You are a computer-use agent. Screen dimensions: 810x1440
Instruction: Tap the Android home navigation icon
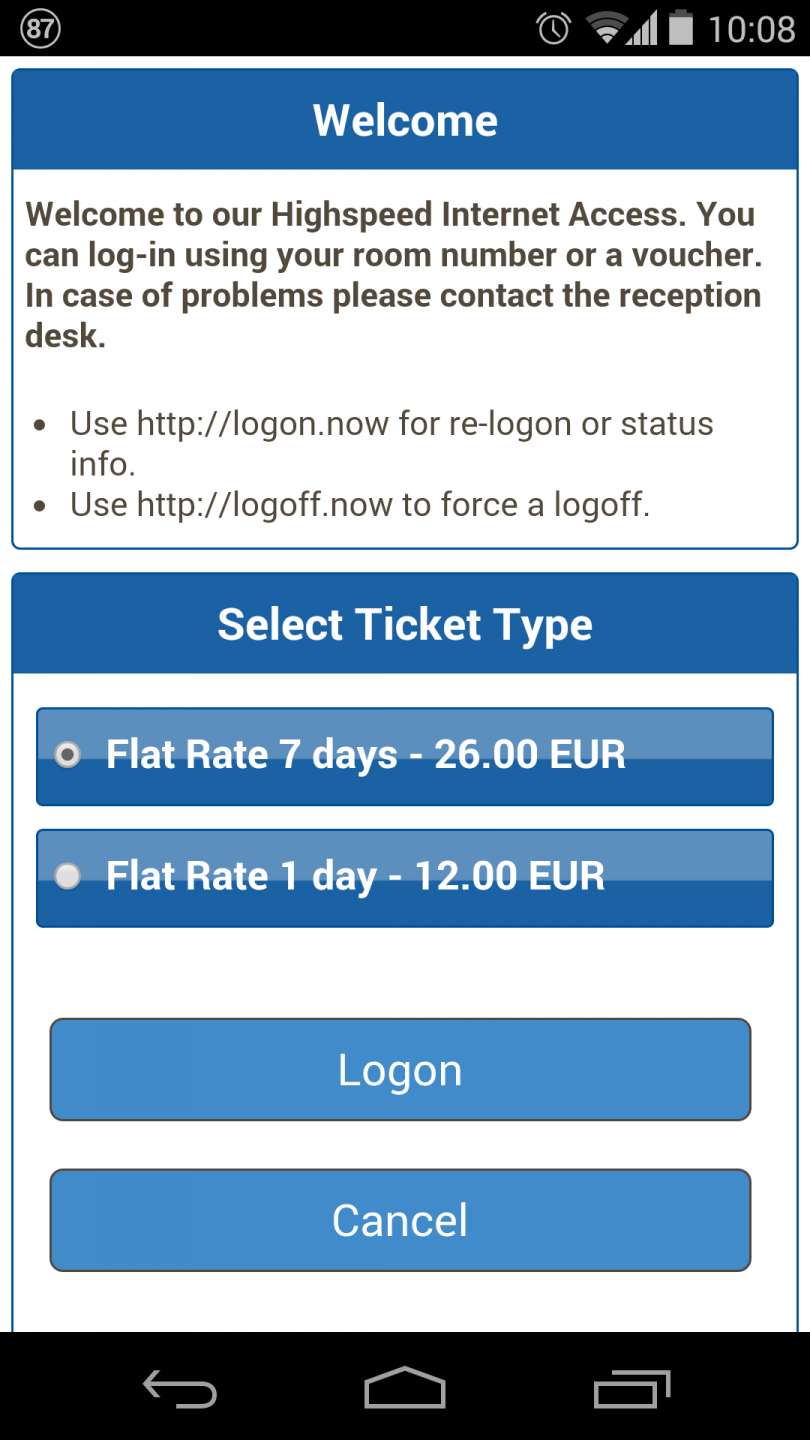tap(404, 1388)
